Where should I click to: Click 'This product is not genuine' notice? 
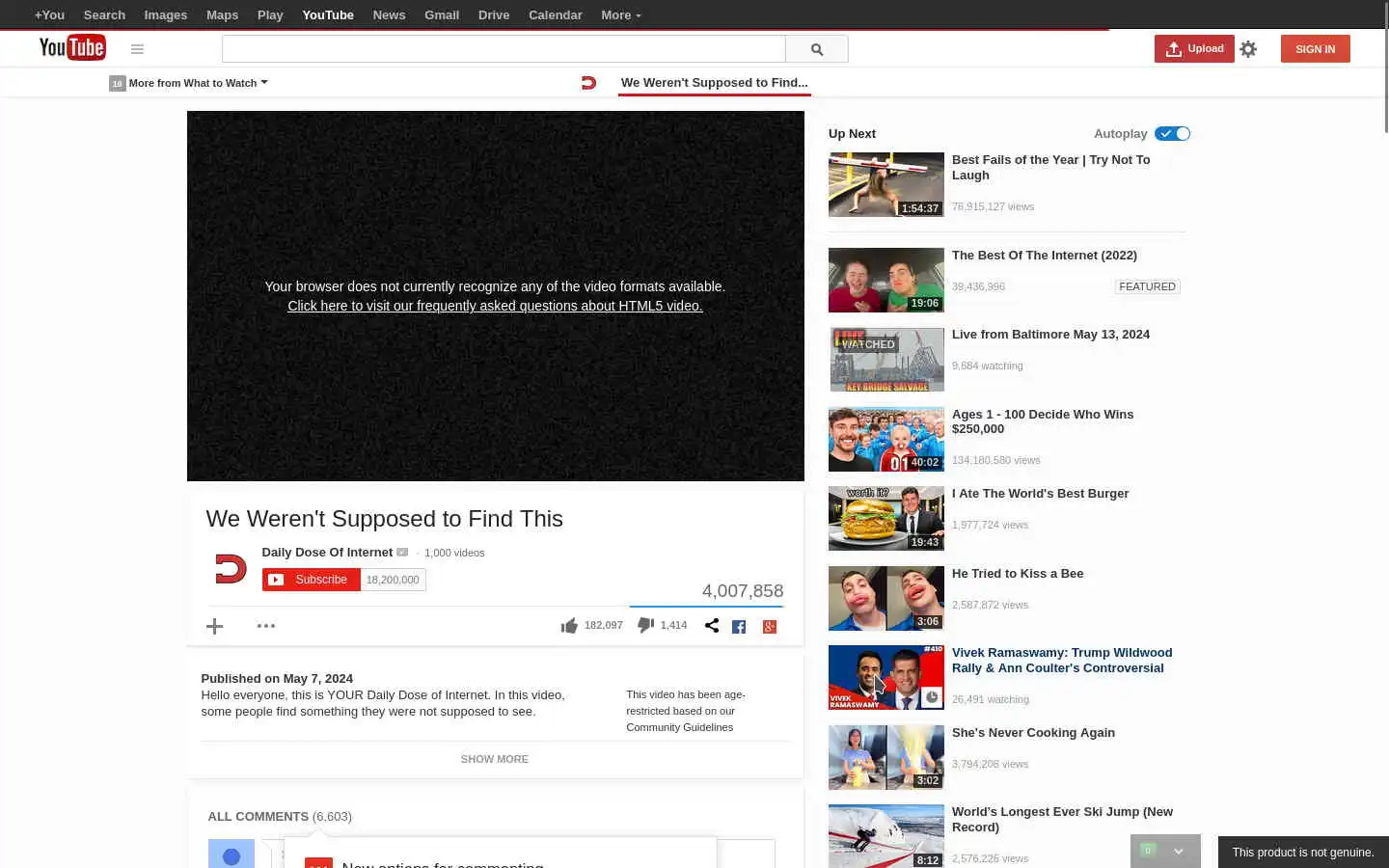1303,853
